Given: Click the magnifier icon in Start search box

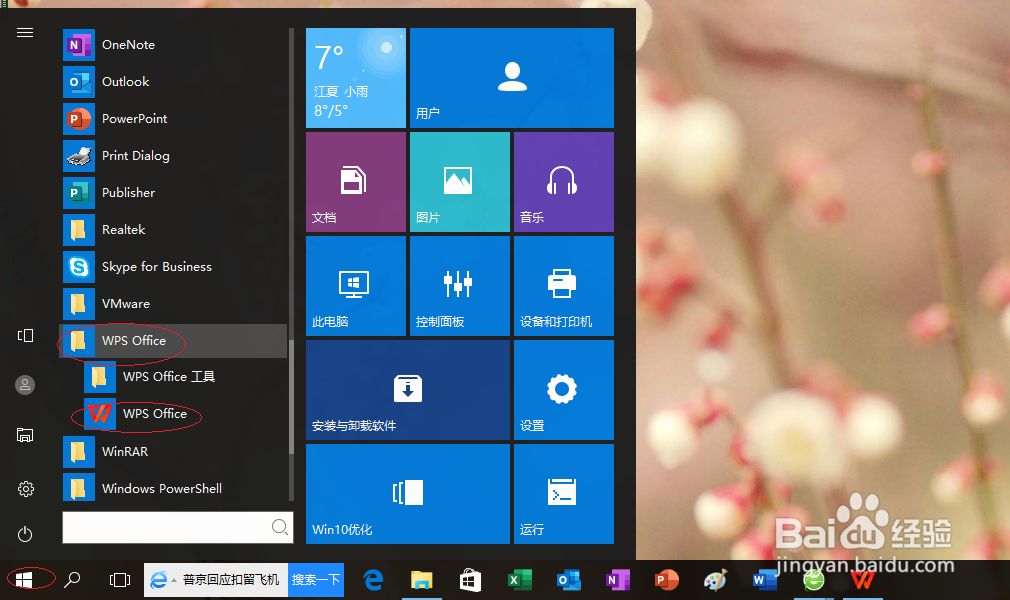Looking at the screenshot, I should pos(280,527).
